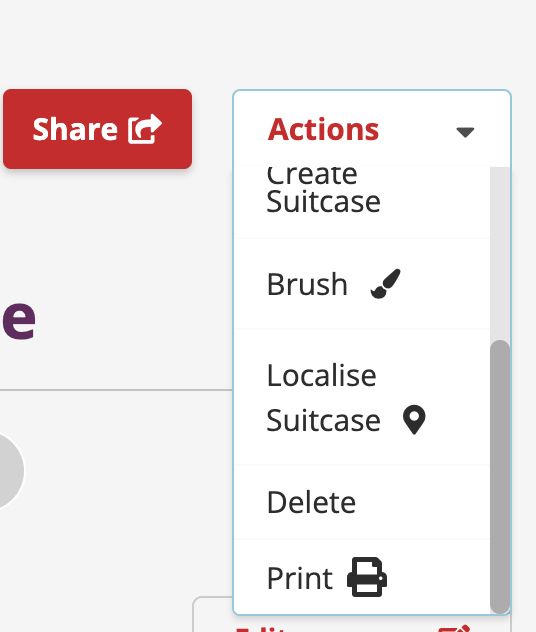Viewport: 536px width, 632px height.
Task: Click the map pin location icon
Action: (414, 420)
